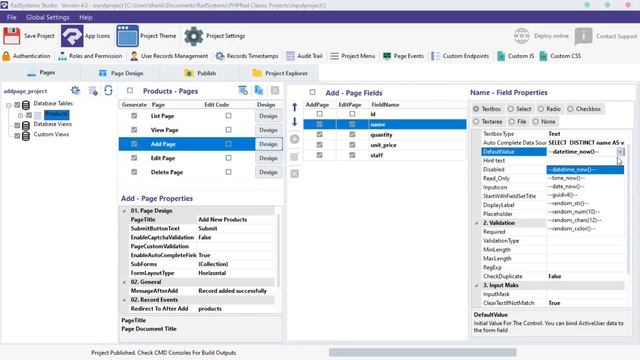Click MessageAfterAdd value text
The width and height of the screenshot is (640, 360).
[232, 291]
